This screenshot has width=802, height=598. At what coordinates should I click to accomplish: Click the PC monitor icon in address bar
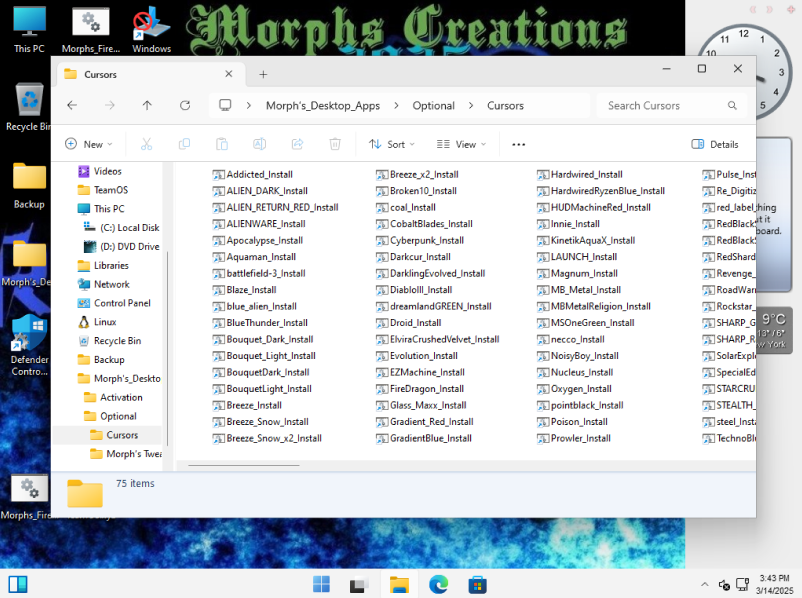[x=225, y=105]
